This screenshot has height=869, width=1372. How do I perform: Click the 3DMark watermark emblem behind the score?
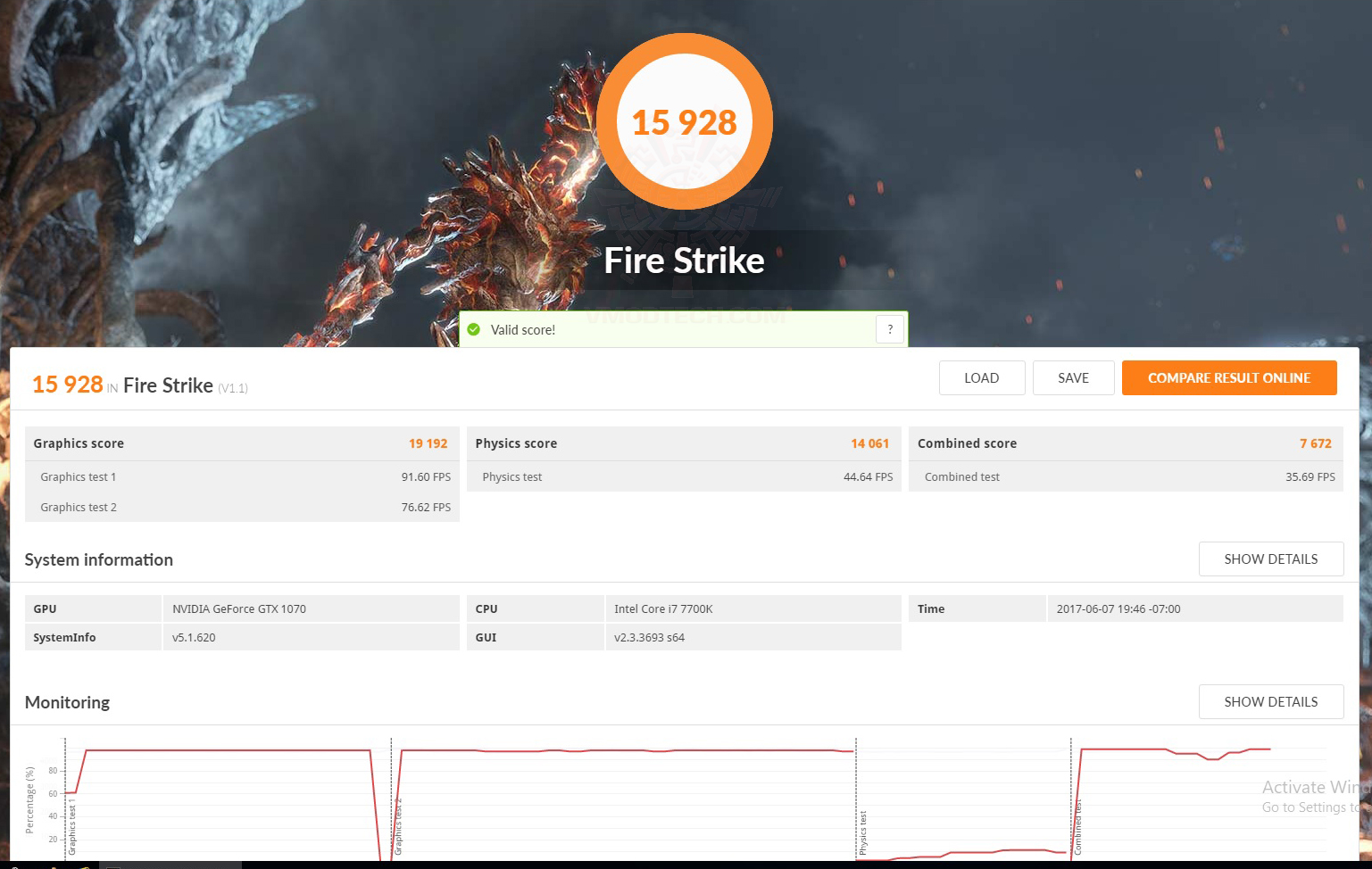(x=684, y=178)
